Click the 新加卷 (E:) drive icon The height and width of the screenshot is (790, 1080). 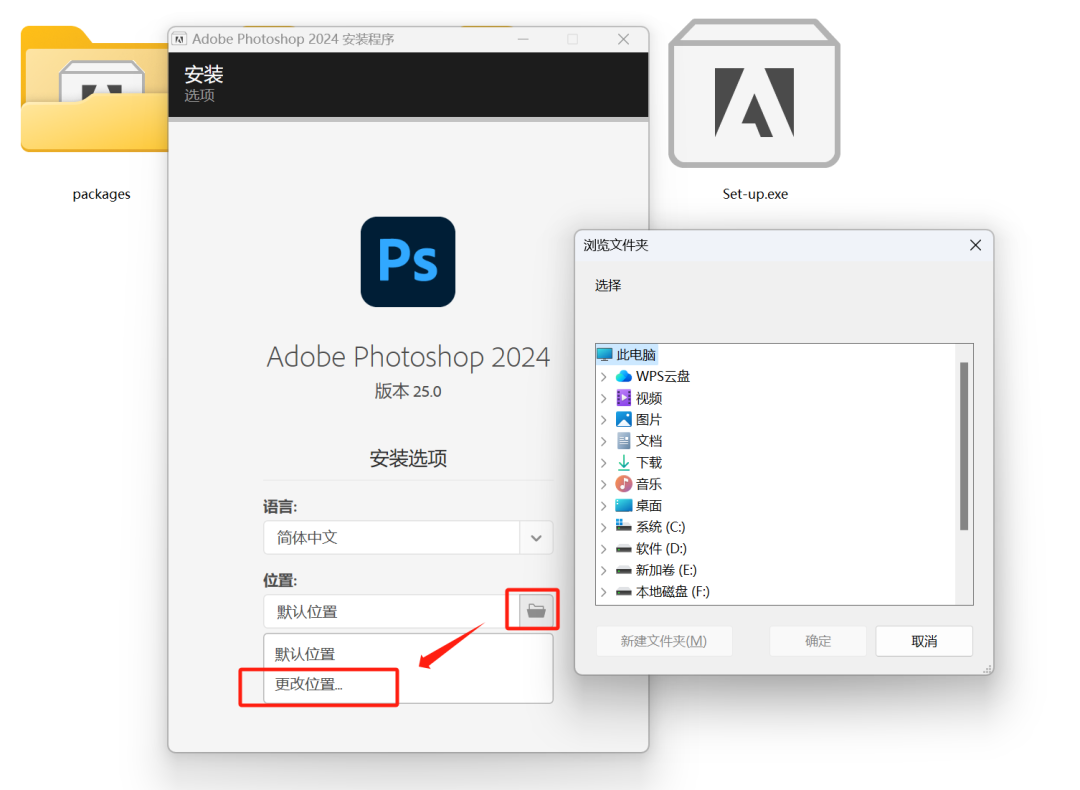pyautogui.click(x=623, y=570)
